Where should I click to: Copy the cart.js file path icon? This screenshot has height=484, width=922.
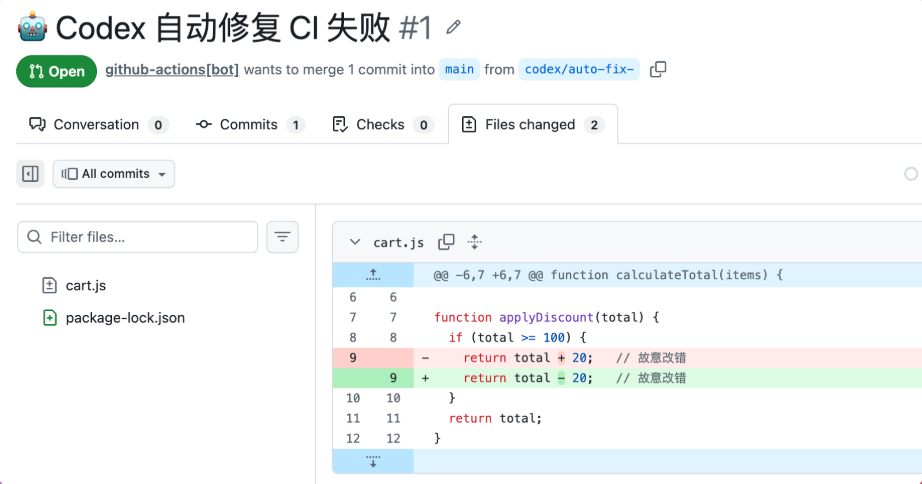click(446, 242)
